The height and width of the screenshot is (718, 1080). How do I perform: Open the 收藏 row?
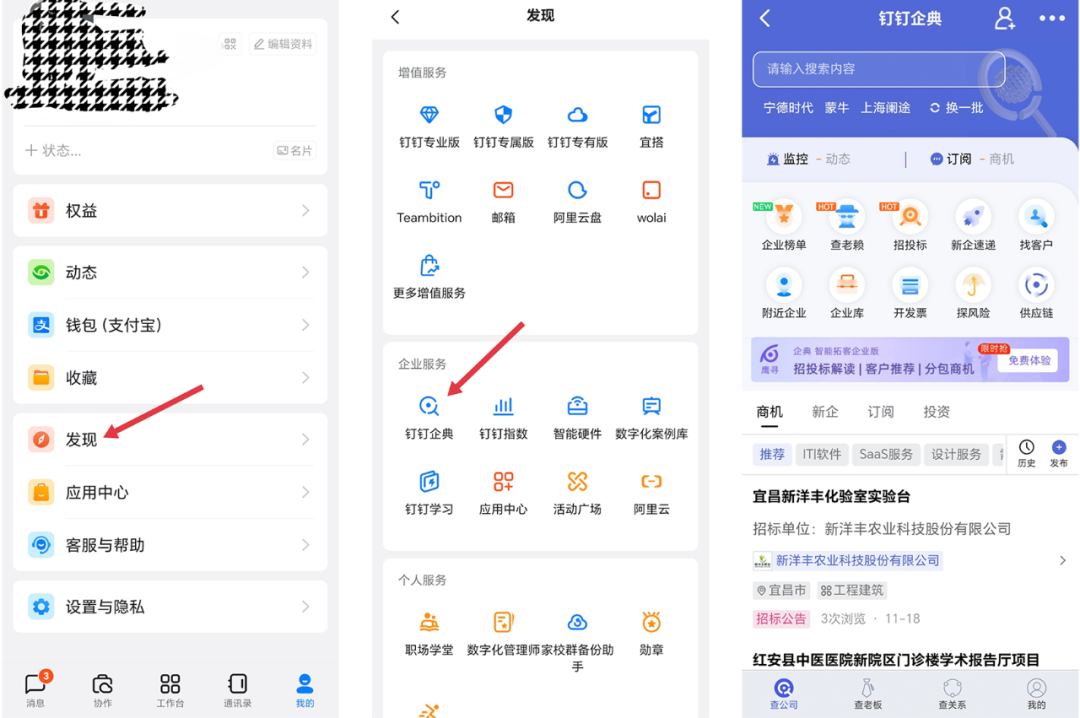(170, 378)
